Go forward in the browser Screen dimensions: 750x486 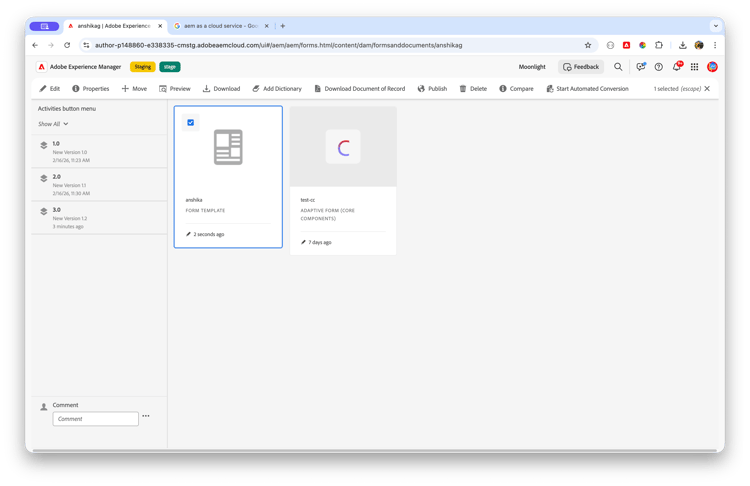coord(51,45)
